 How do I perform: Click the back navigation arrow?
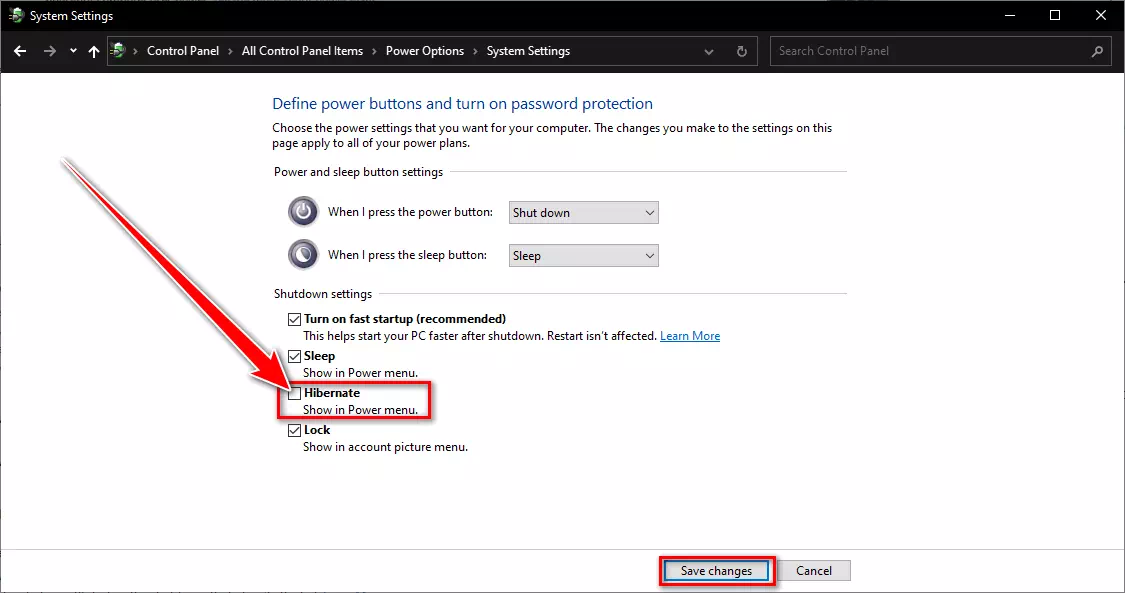tap(20, 50)
